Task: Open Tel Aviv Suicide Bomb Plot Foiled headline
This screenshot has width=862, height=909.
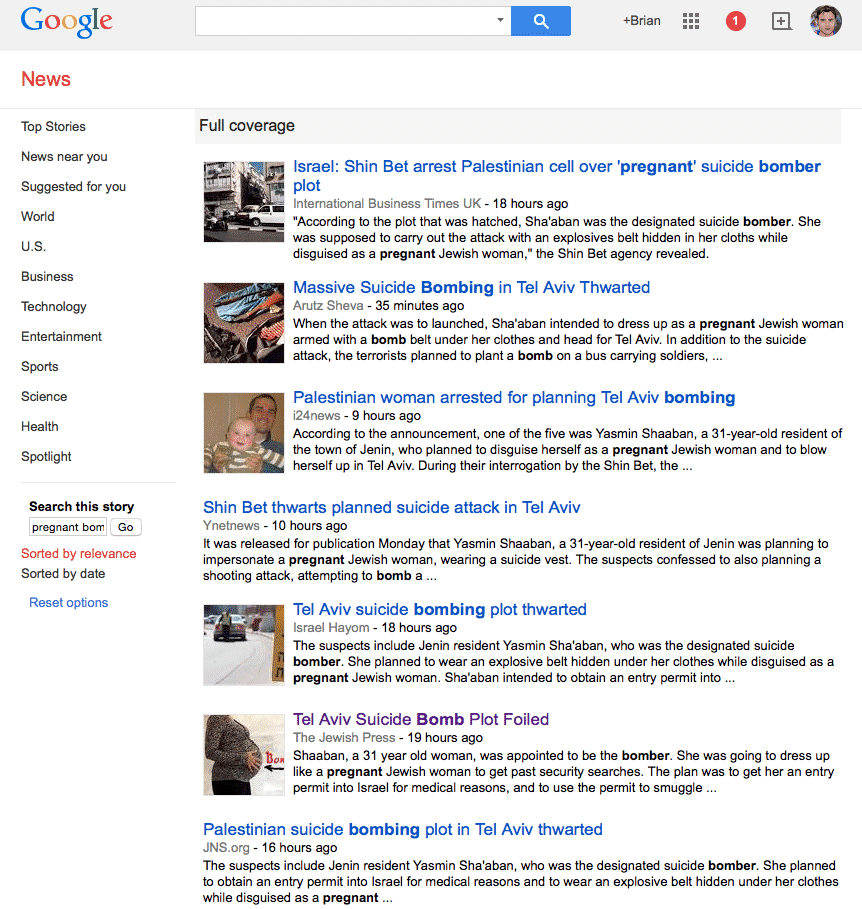Action: coord(421,719)
